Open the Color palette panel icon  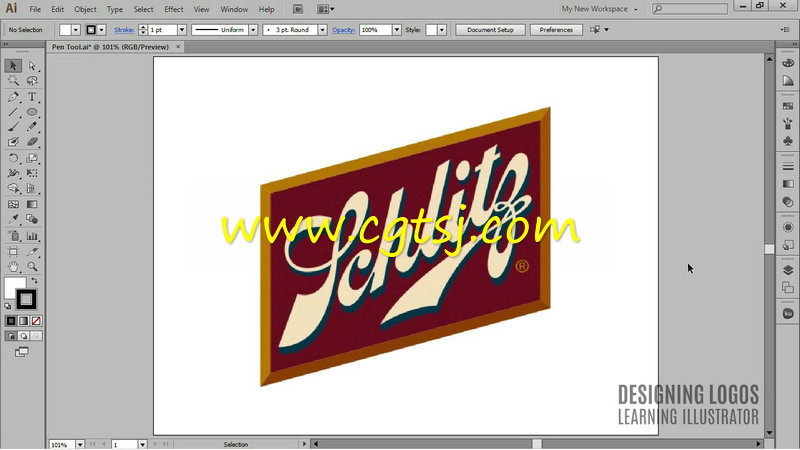click(788, 63)
